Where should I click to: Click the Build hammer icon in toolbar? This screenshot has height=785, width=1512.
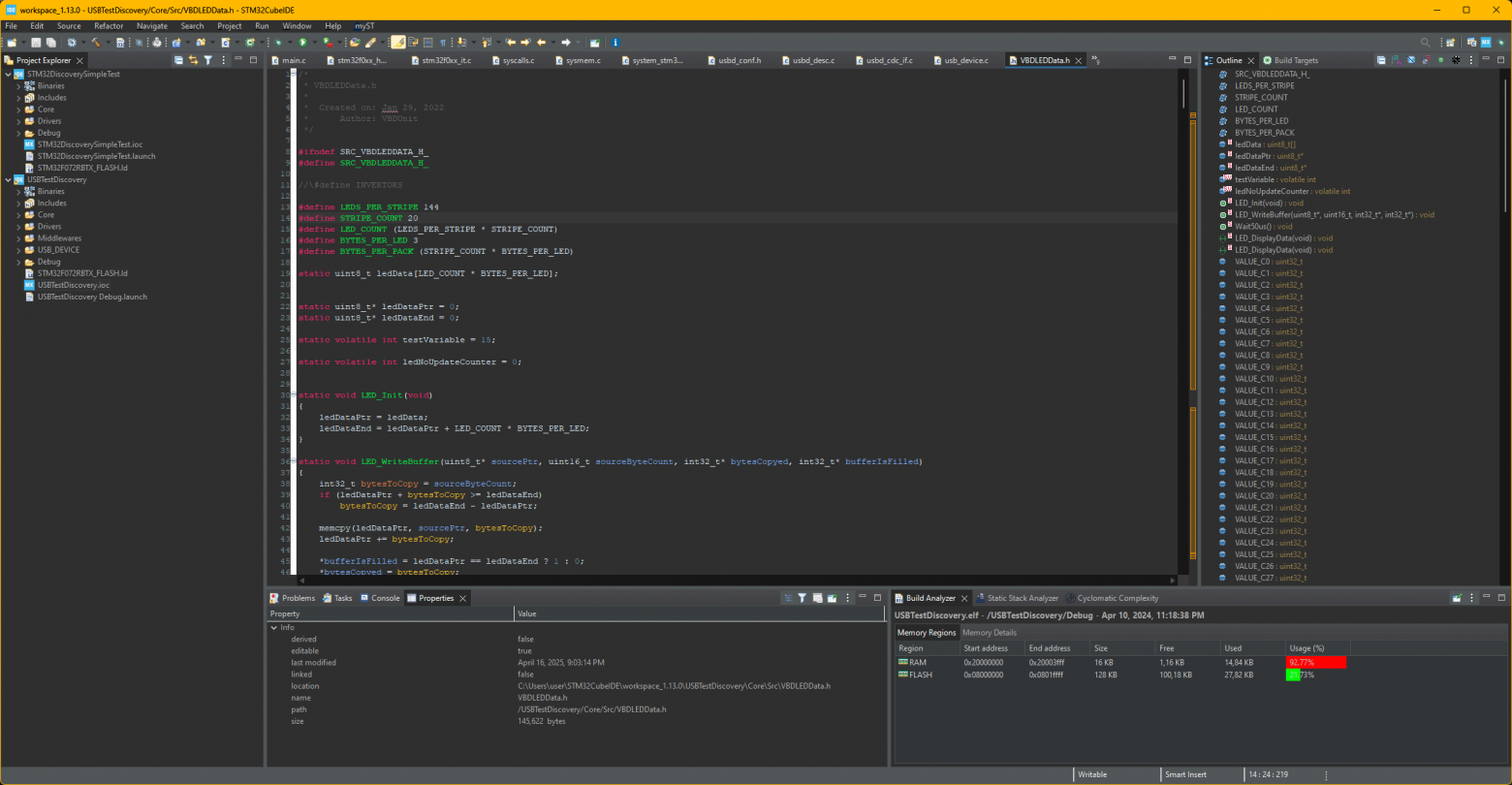[96, 43]
